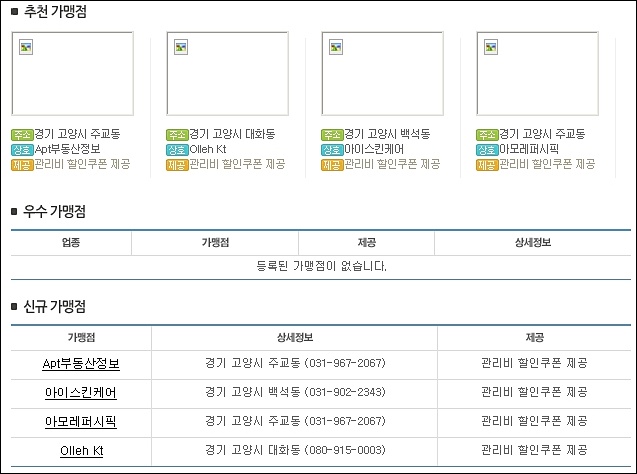
Task: Click the recommended card thumbnail for 경기 고양시 백석동
Action: [x=382, y=74]
